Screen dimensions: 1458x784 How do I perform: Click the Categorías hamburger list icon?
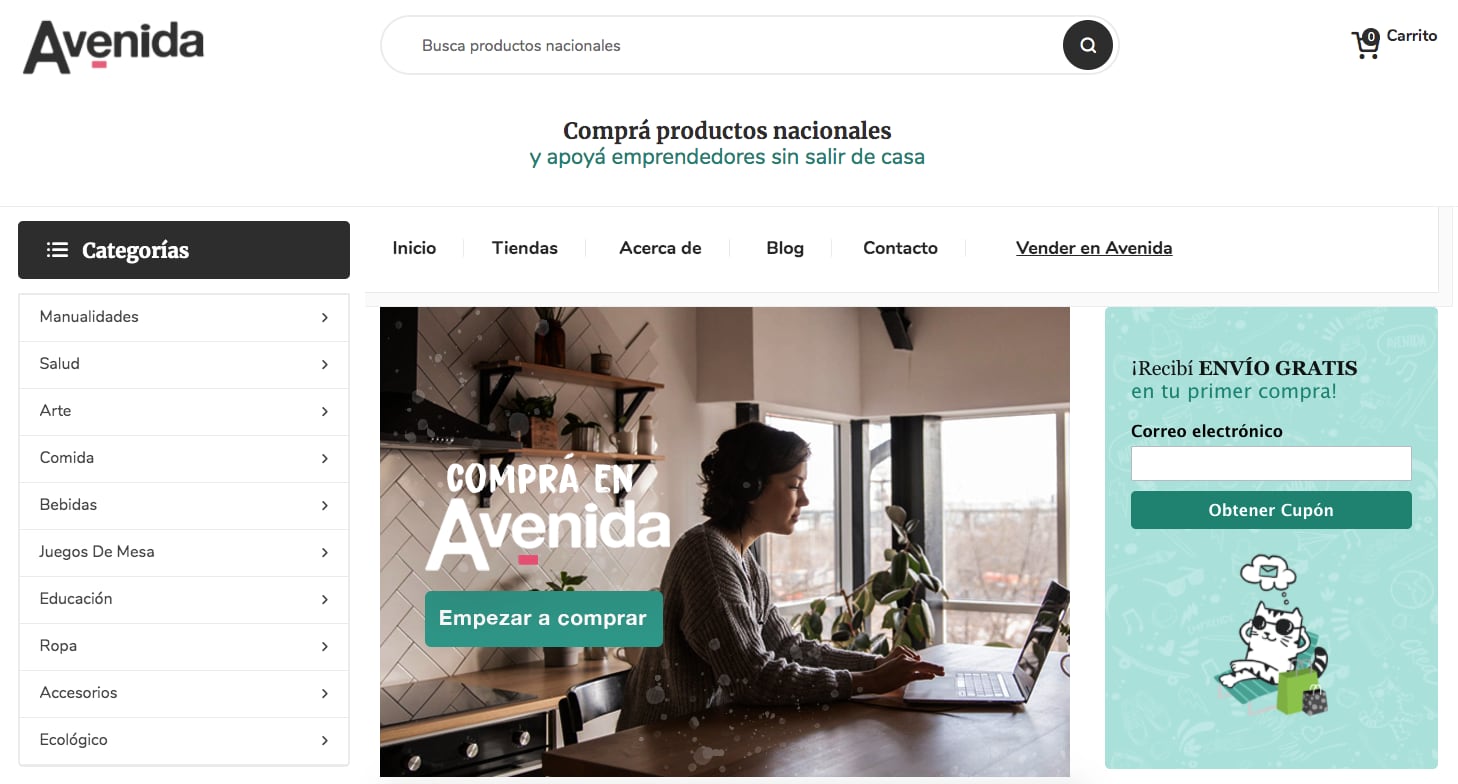point(57,250)
